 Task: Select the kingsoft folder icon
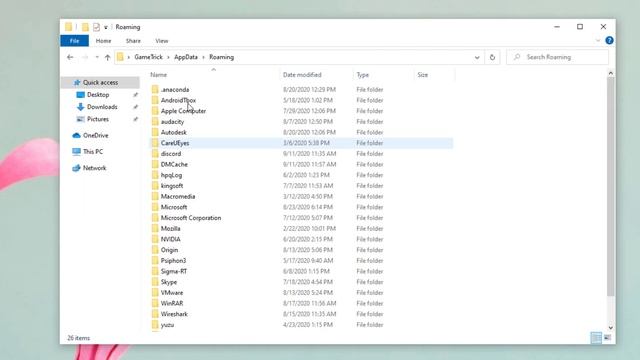click(x=155, y=186)
